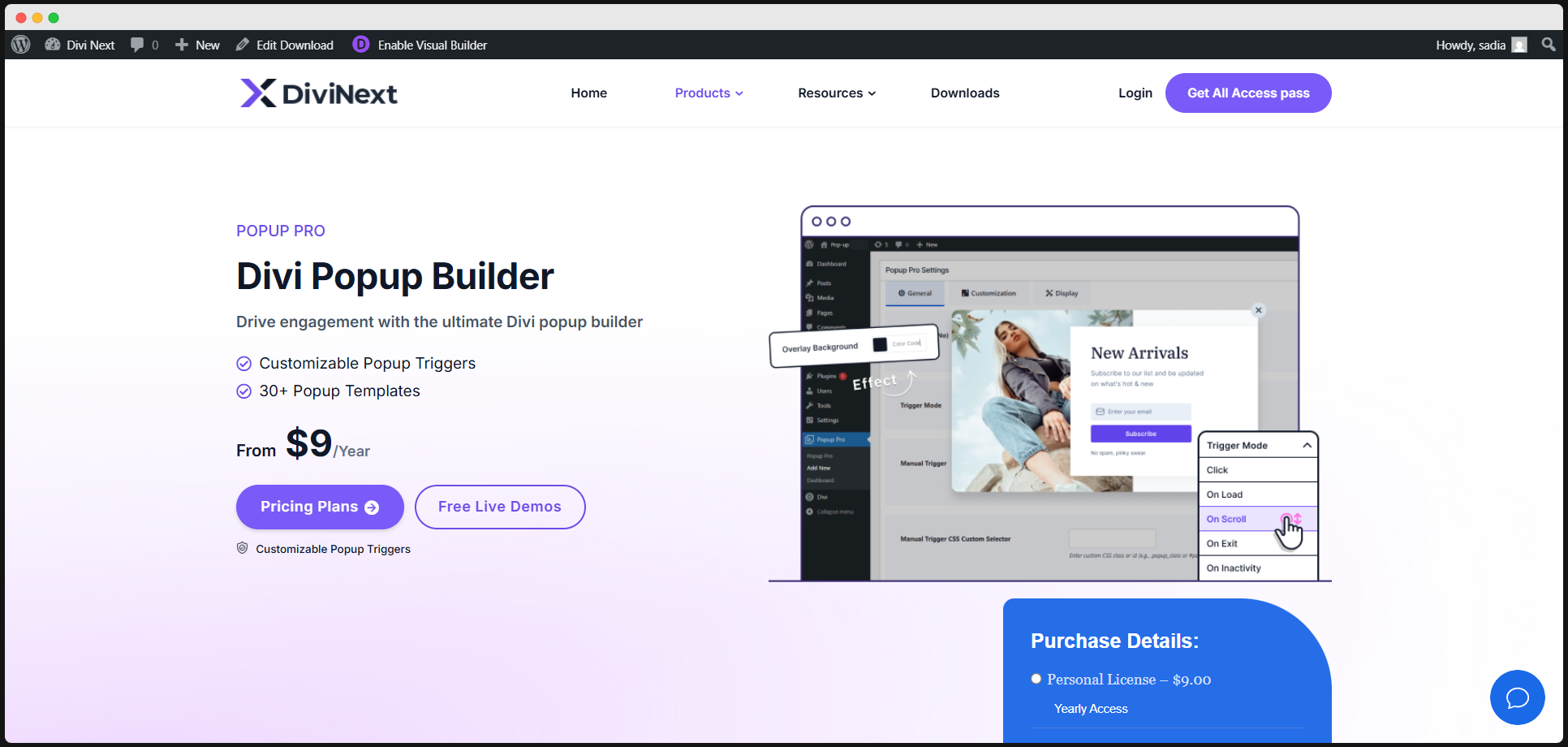Click the Divi Popup Builder heading
Screen dimensions: 1568x747
[x=395, y=276]
